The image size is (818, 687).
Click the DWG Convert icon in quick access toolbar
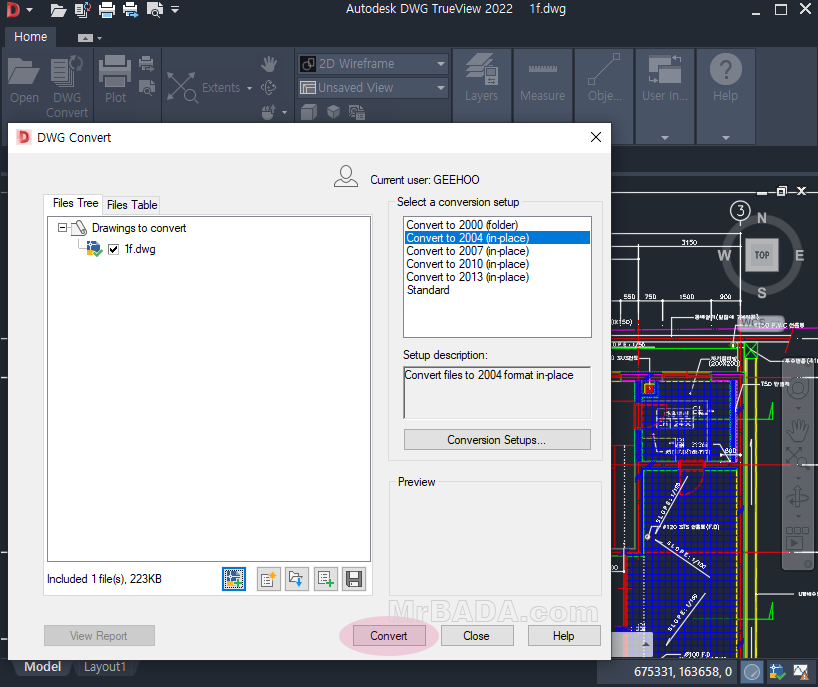(82, 10)
